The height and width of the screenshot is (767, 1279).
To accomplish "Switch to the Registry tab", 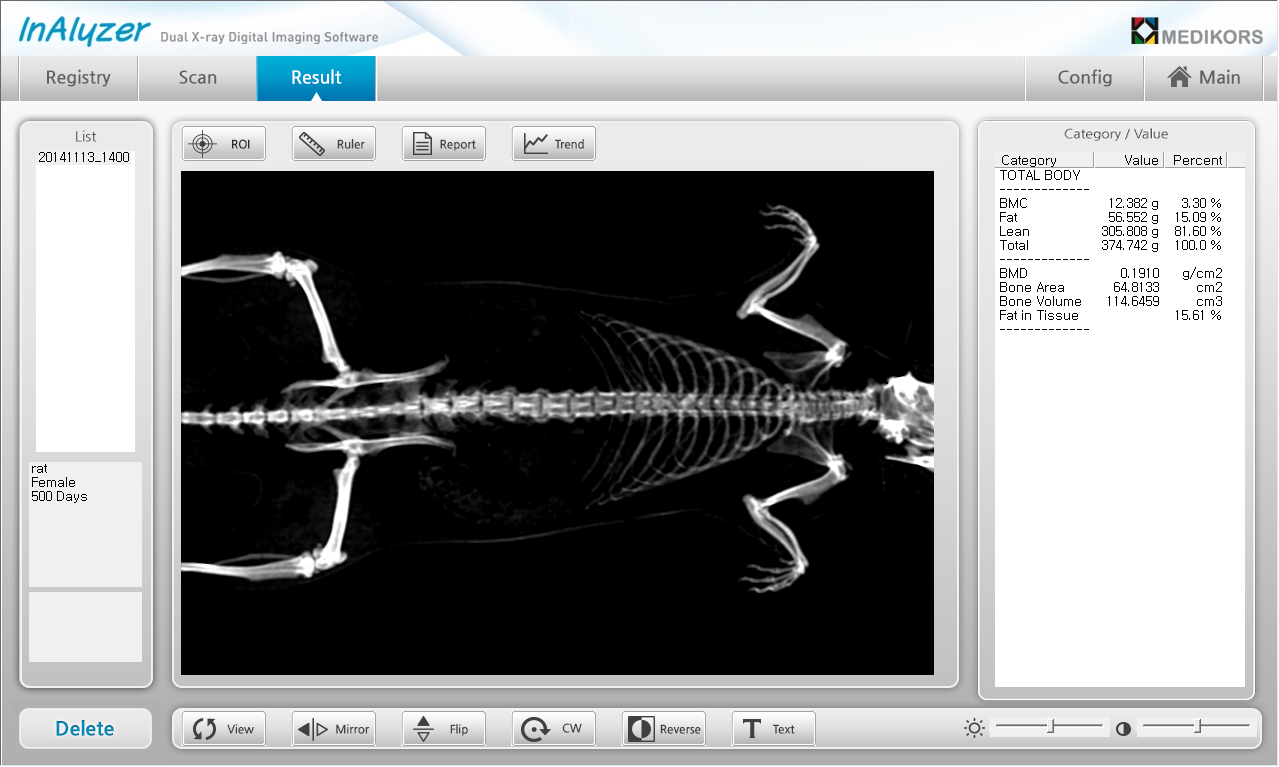I will point(78,78).
